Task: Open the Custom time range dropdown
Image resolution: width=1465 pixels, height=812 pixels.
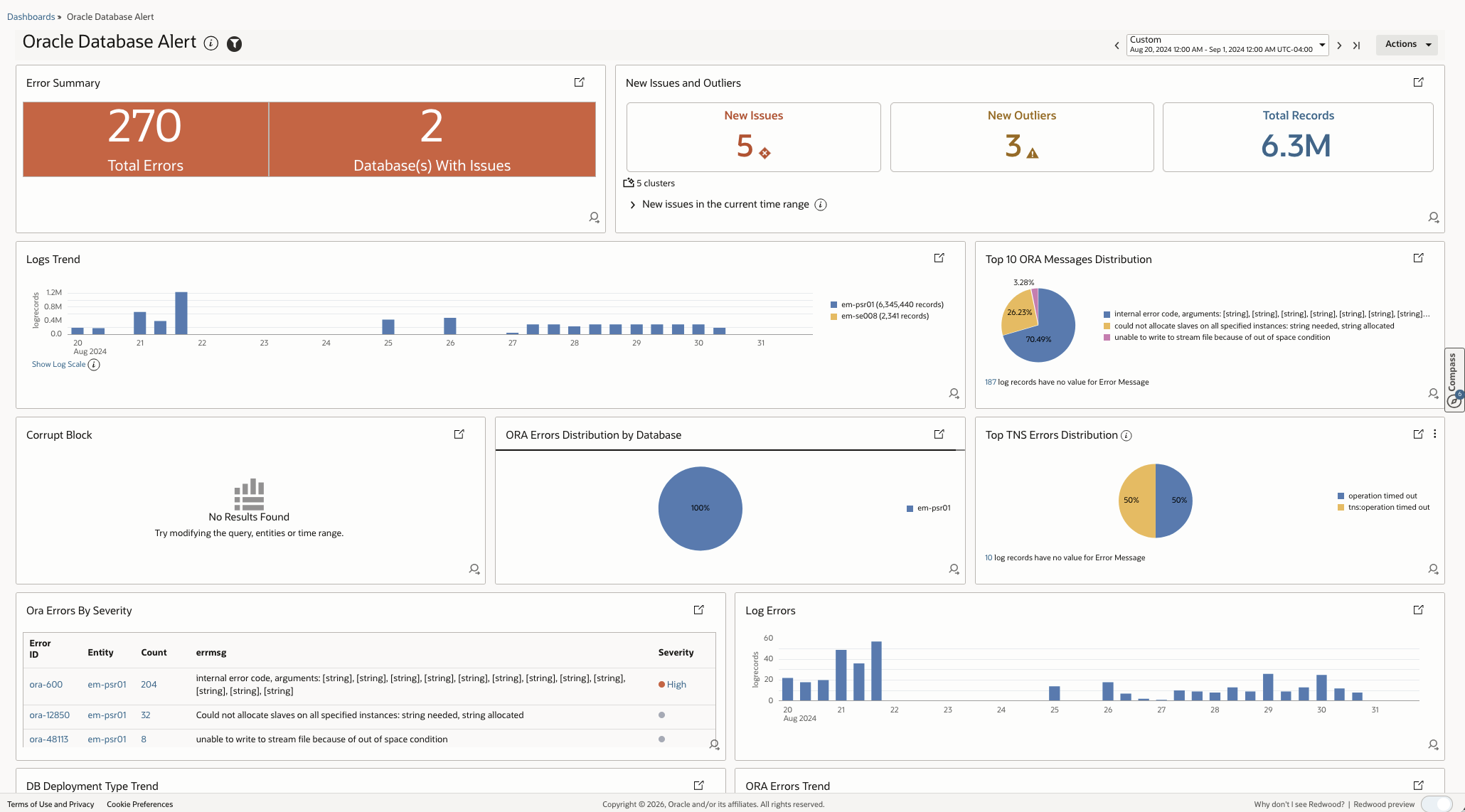Action: click(x=1227, y=45)
